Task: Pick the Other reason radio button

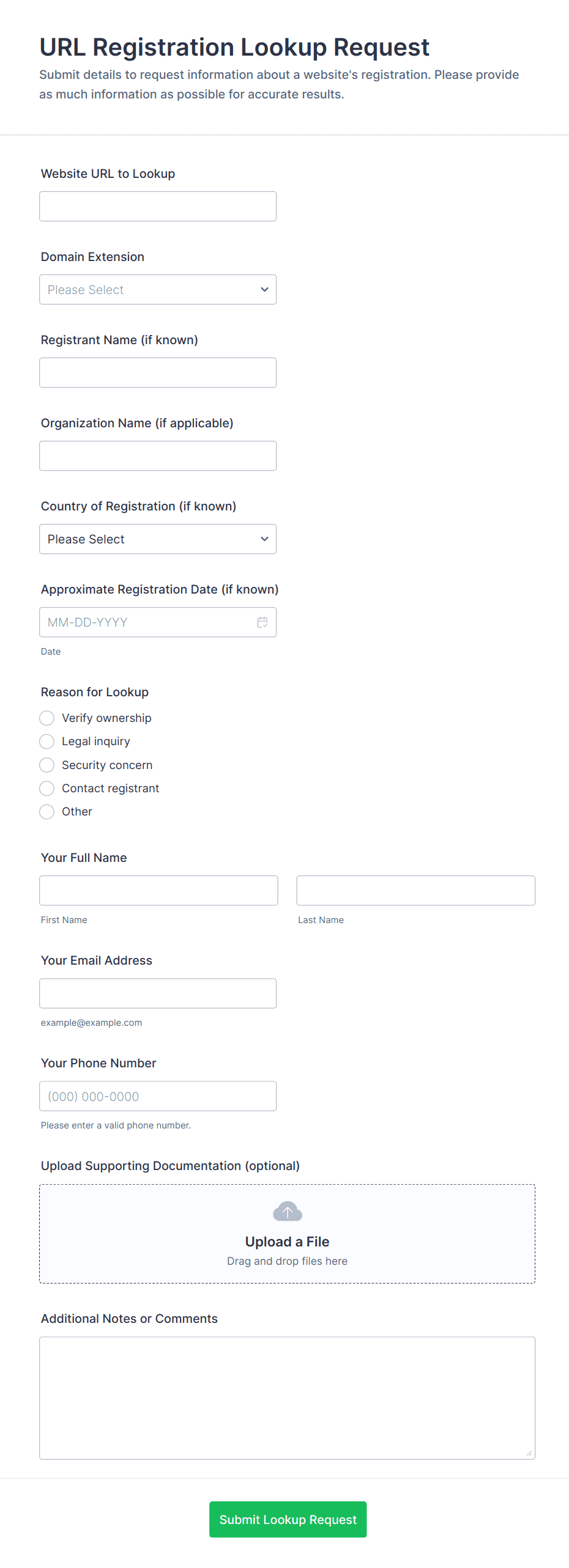Action: tap(47, 812)
